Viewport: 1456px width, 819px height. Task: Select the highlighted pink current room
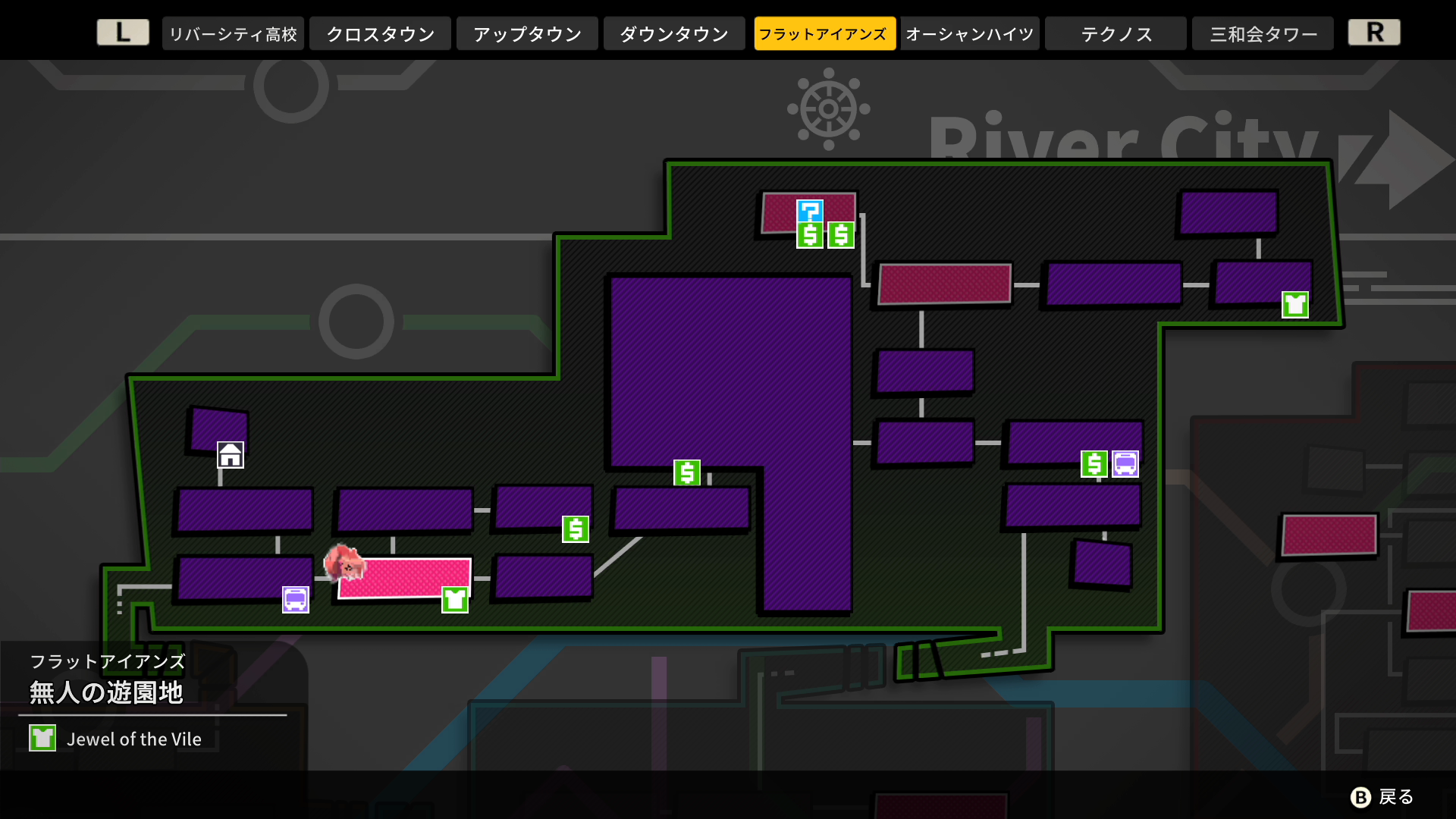[404, 578]
